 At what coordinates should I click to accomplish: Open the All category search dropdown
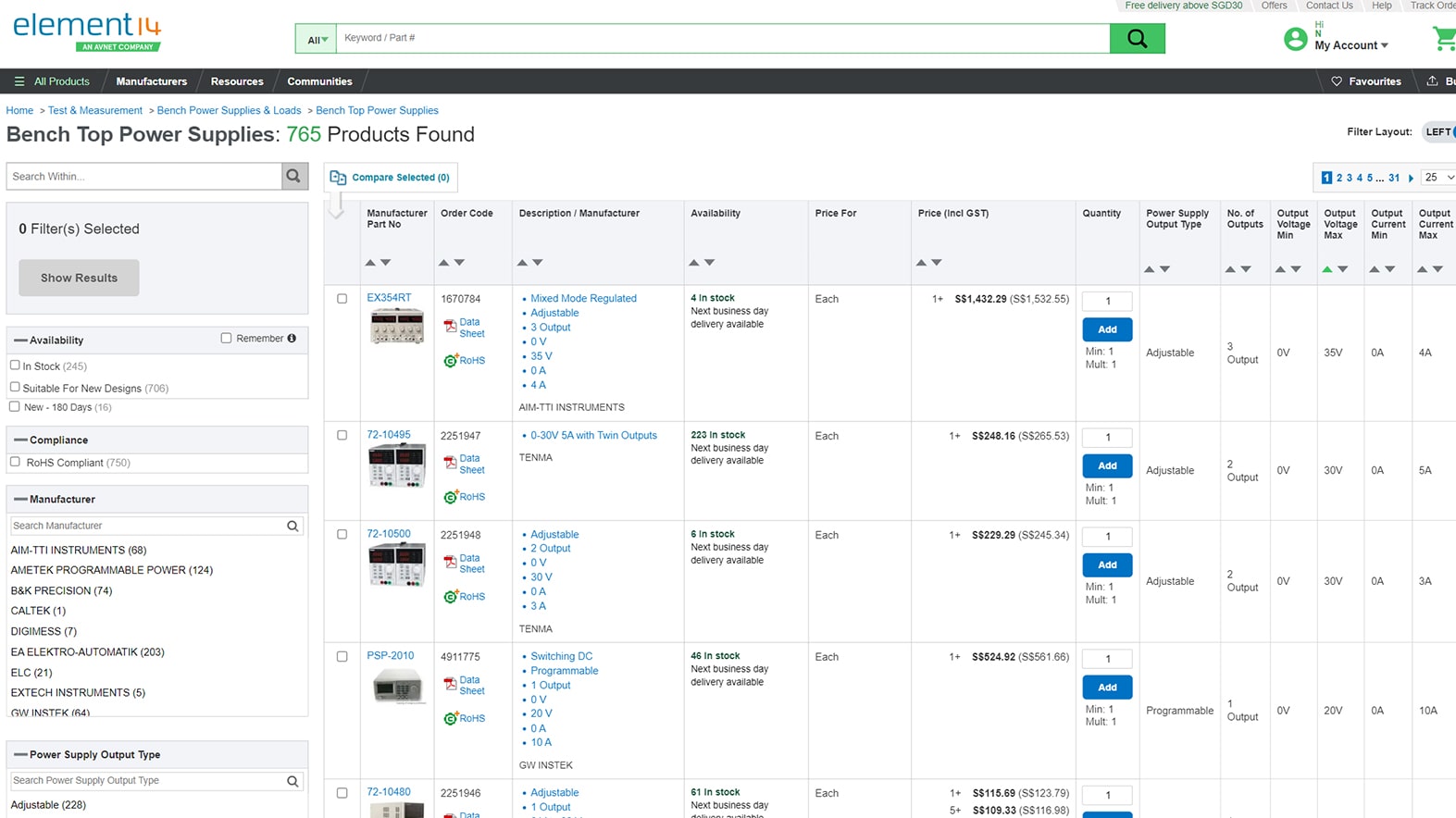click(x=317, y=39)
